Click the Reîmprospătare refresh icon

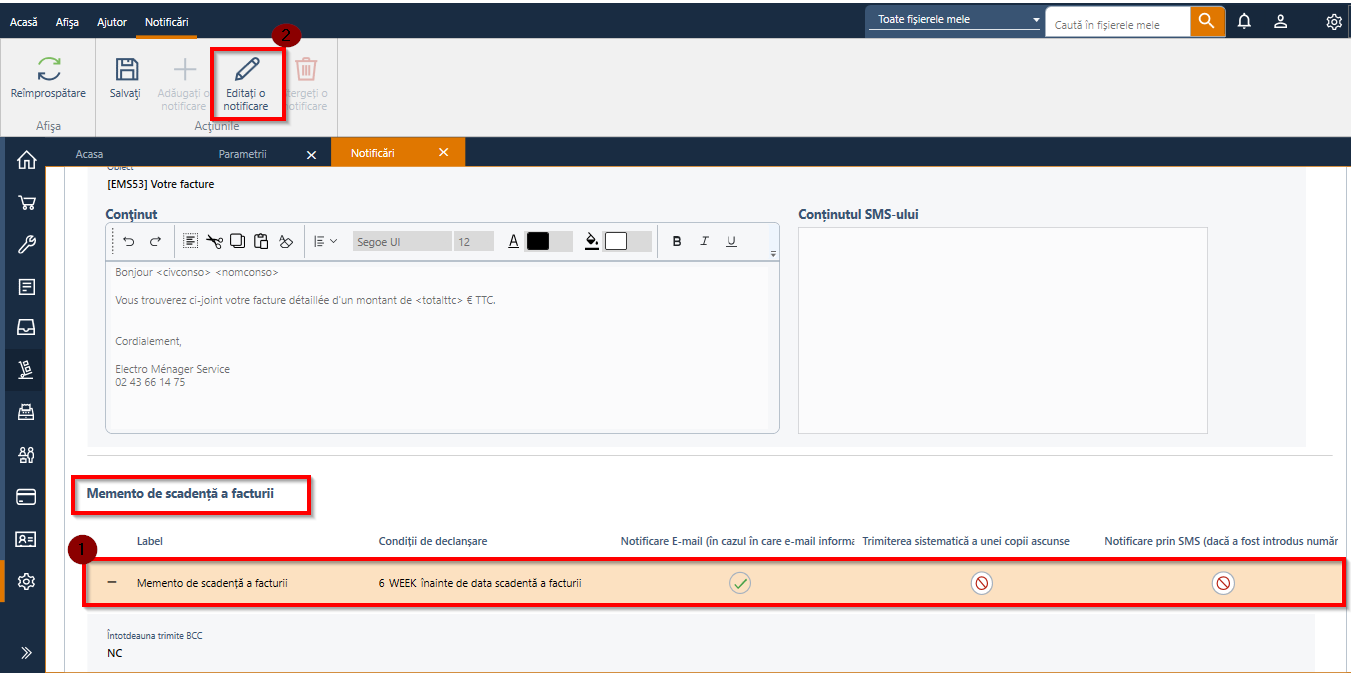(x=48, y=69)
